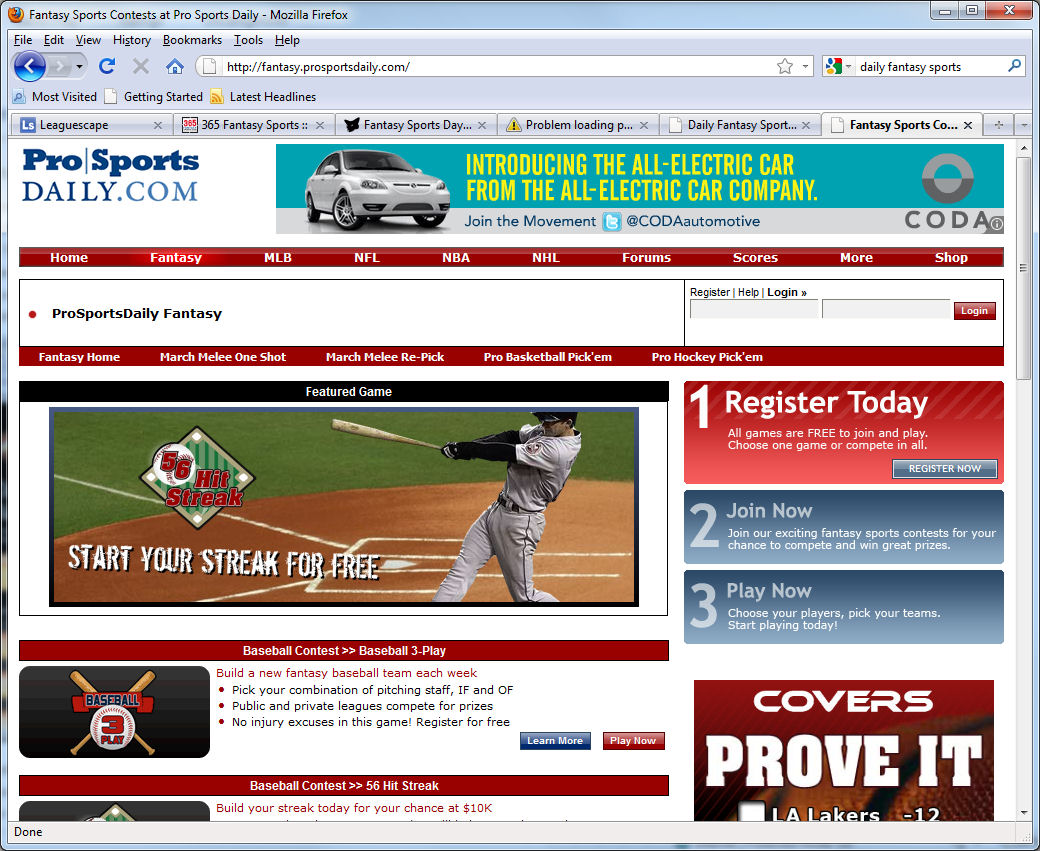The width and height of the screenshot is (1040, 851).
Task: Open Pro Hockey Pick'em link
Action: pyautogui.click(x=707, y=357)
